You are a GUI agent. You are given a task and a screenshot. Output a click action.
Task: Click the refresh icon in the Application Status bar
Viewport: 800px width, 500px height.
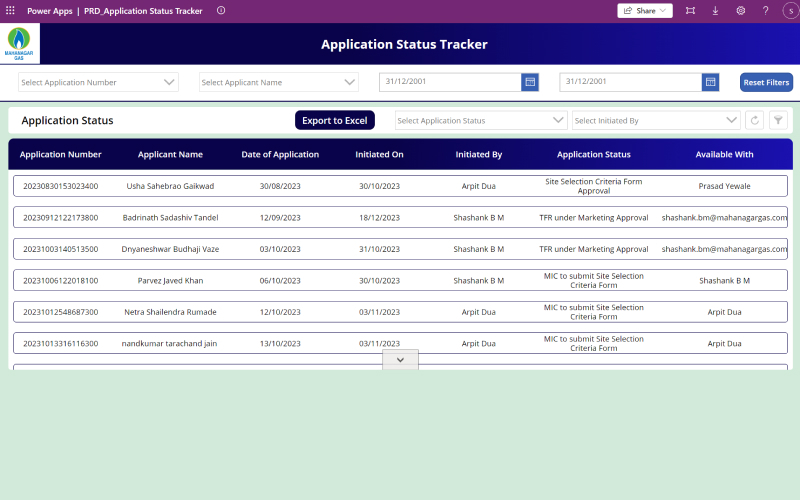tap(755, 120)
